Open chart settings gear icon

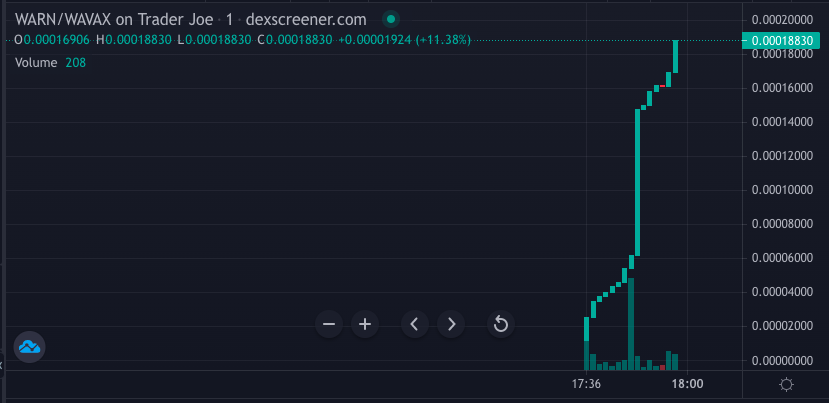coord(786,384)
